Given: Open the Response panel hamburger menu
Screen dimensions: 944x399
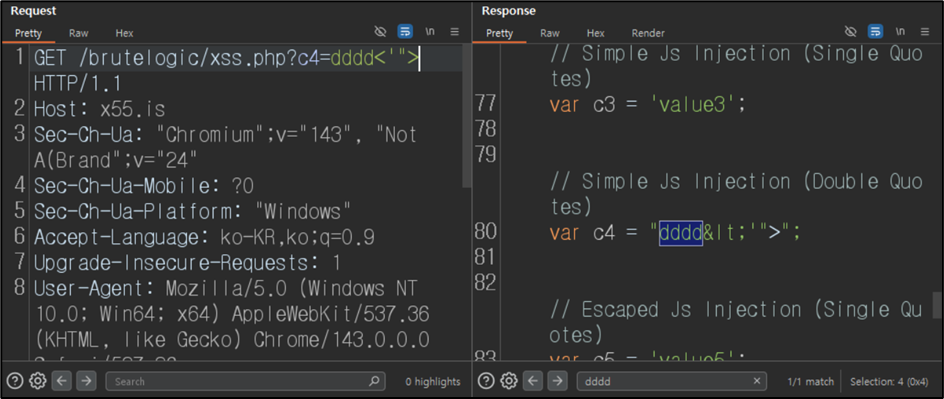Looking at the screenshot, I should click(925, 31).
